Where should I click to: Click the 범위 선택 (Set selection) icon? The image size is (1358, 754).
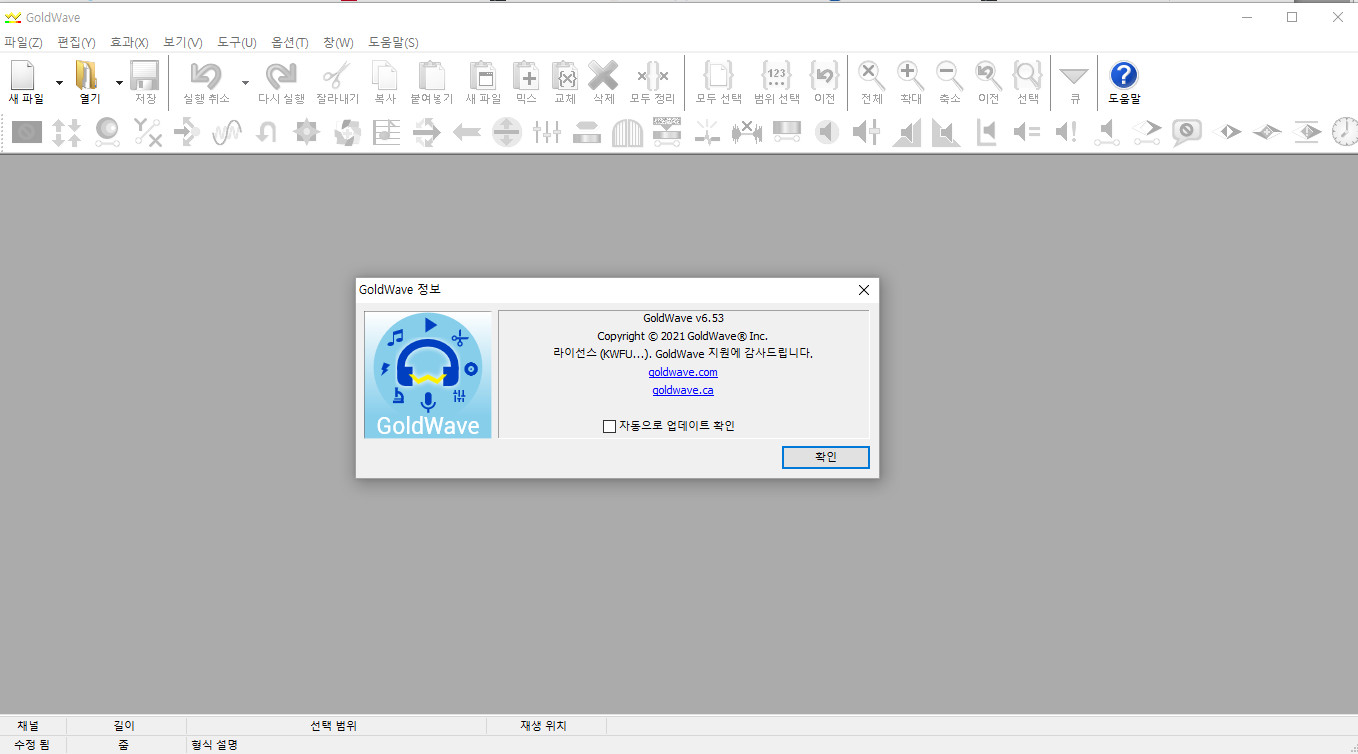pyautogui.click(x=777, y=75)
